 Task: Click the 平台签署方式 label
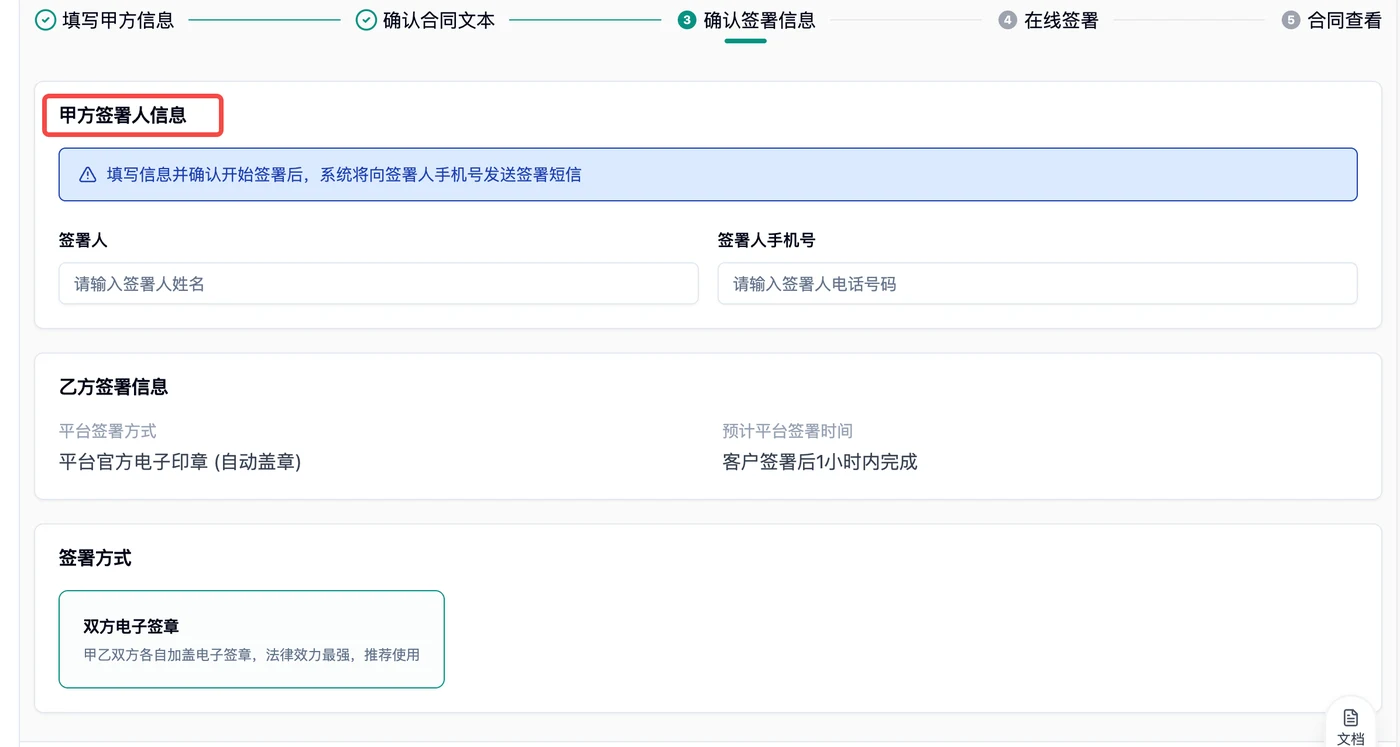click(x=108, y=431)
